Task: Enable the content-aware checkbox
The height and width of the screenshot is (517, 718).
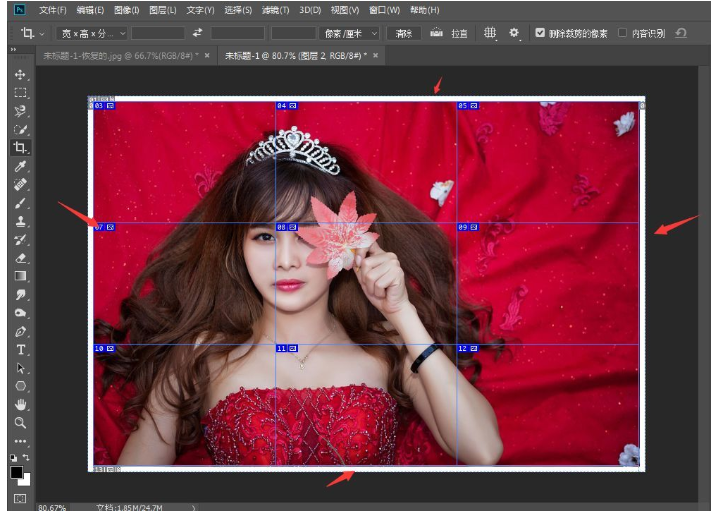Action: point(623,33)
